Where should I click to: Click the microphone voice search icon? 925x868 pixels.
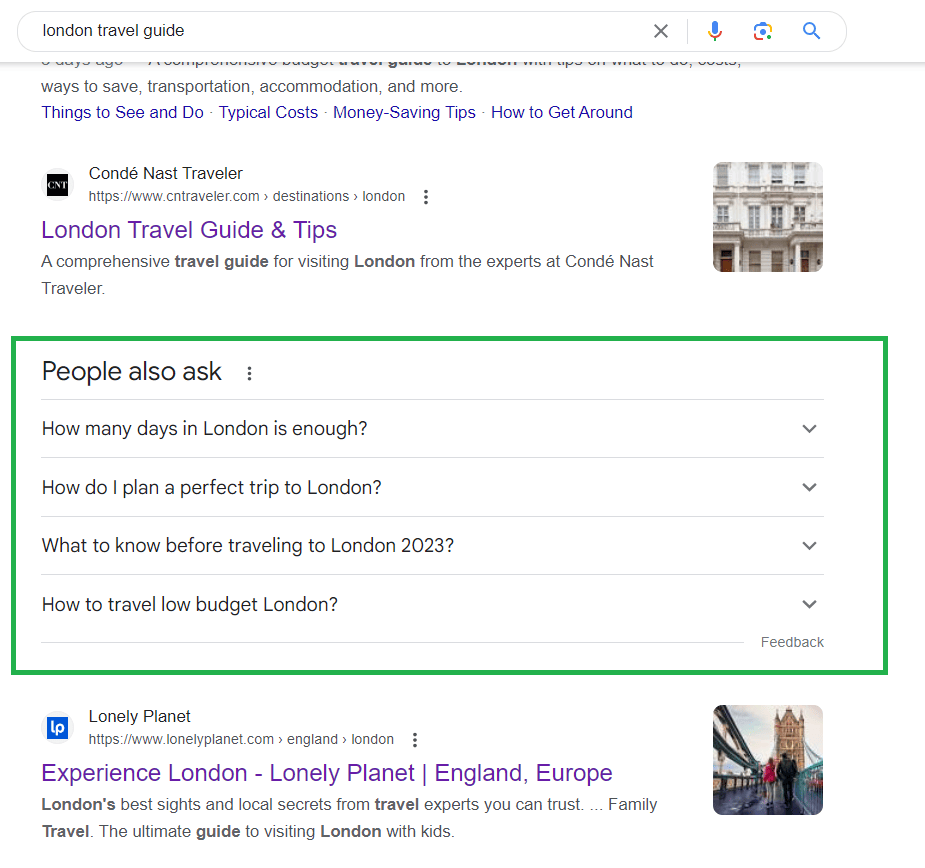coord(714,31)
